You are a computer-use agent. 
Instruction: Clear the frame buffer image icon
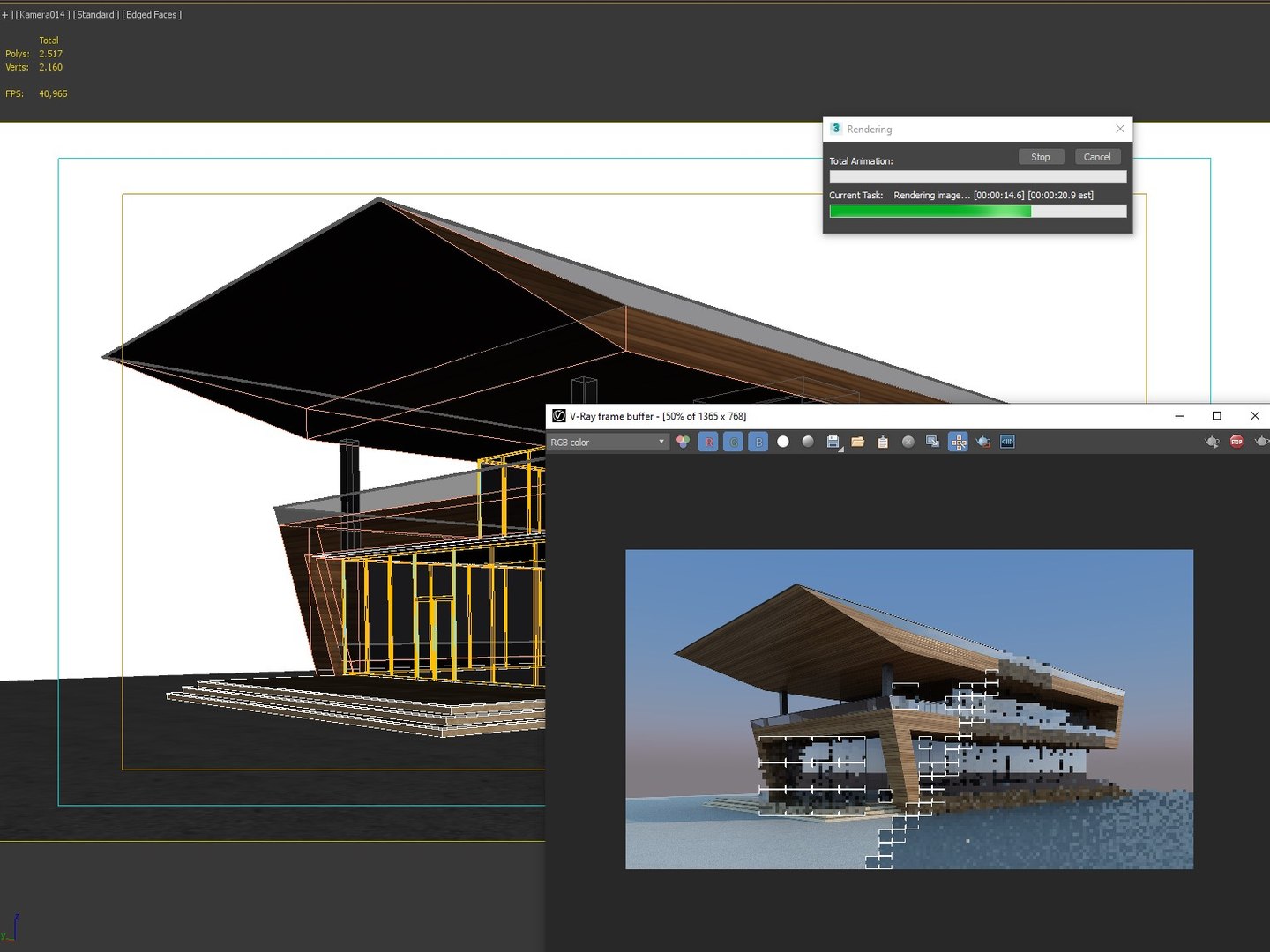(x=908, y=442)
